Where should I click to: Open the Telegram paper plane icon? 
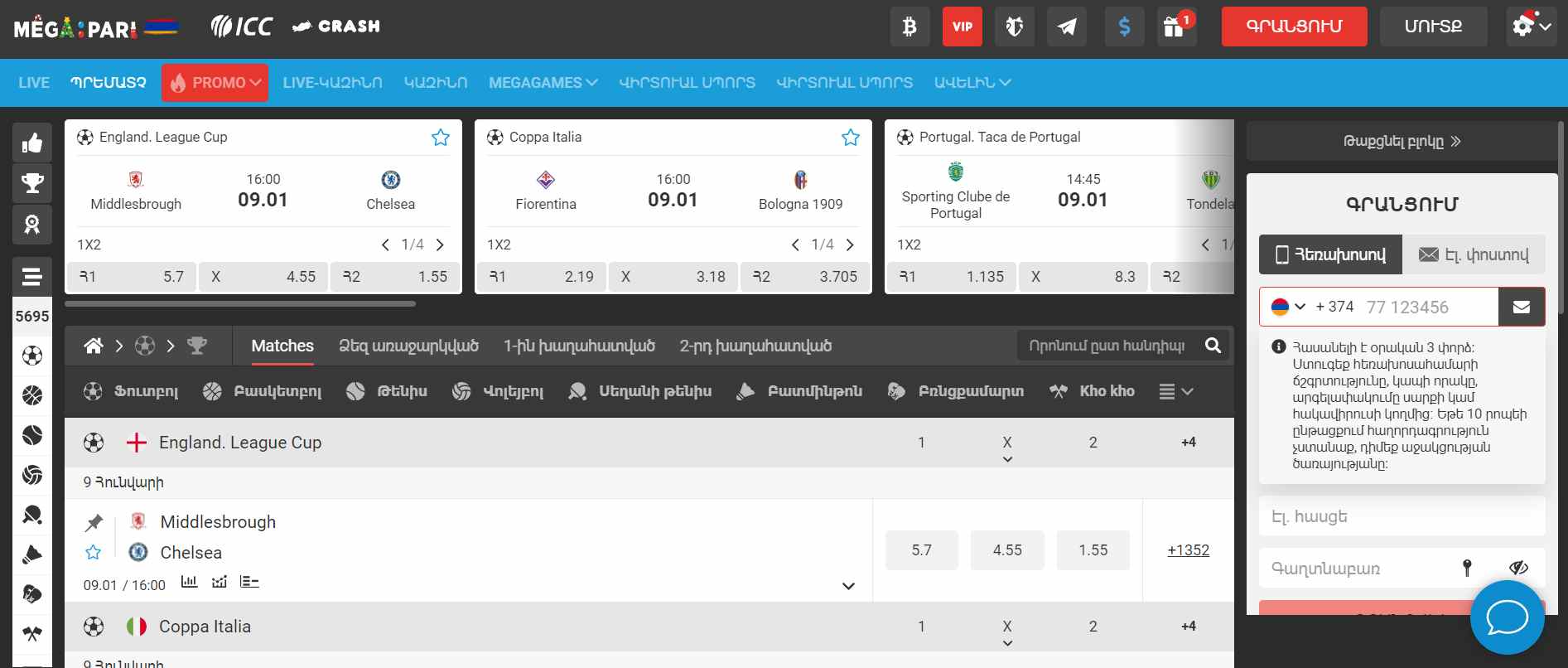tap(1067, 27)
